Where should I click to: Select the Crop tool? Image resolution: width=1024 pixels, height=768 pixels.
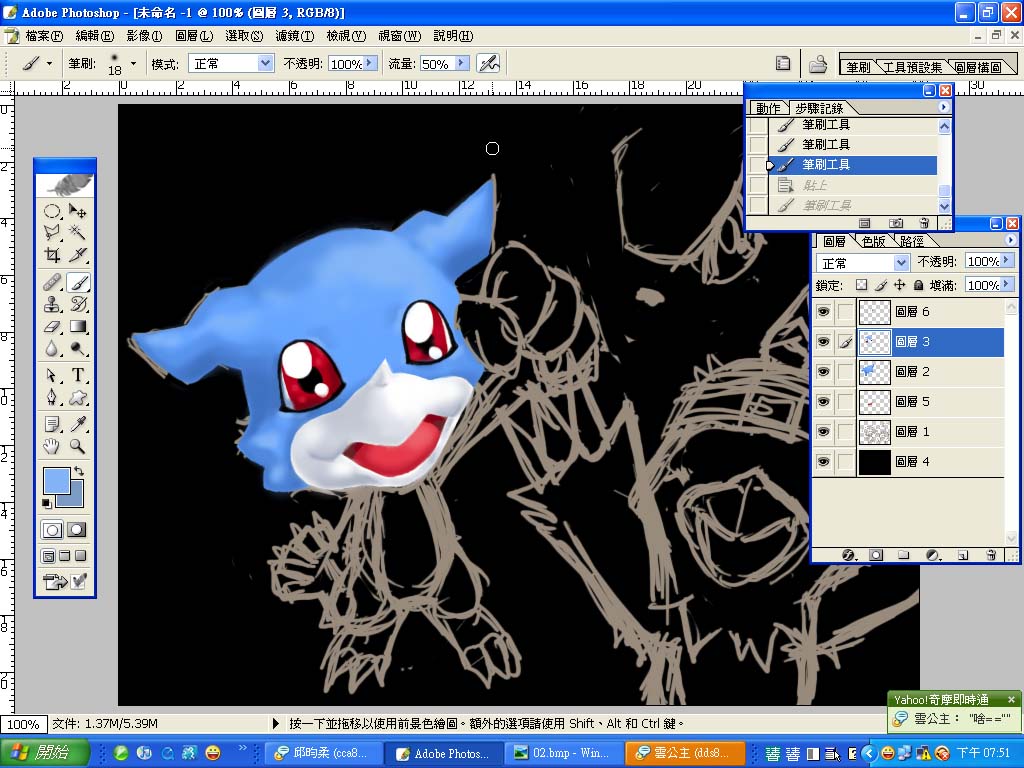pos(52,255)
